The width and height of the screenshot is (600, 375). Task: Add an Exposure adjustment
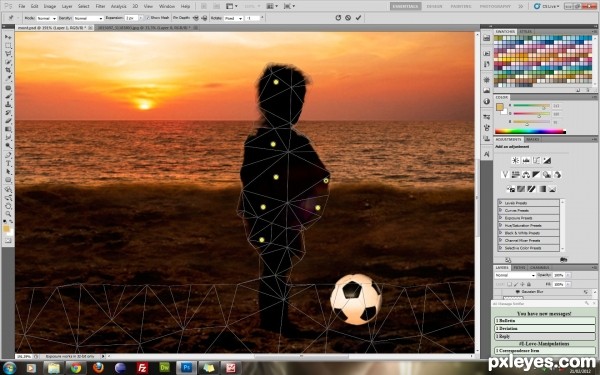coord(547,160)
